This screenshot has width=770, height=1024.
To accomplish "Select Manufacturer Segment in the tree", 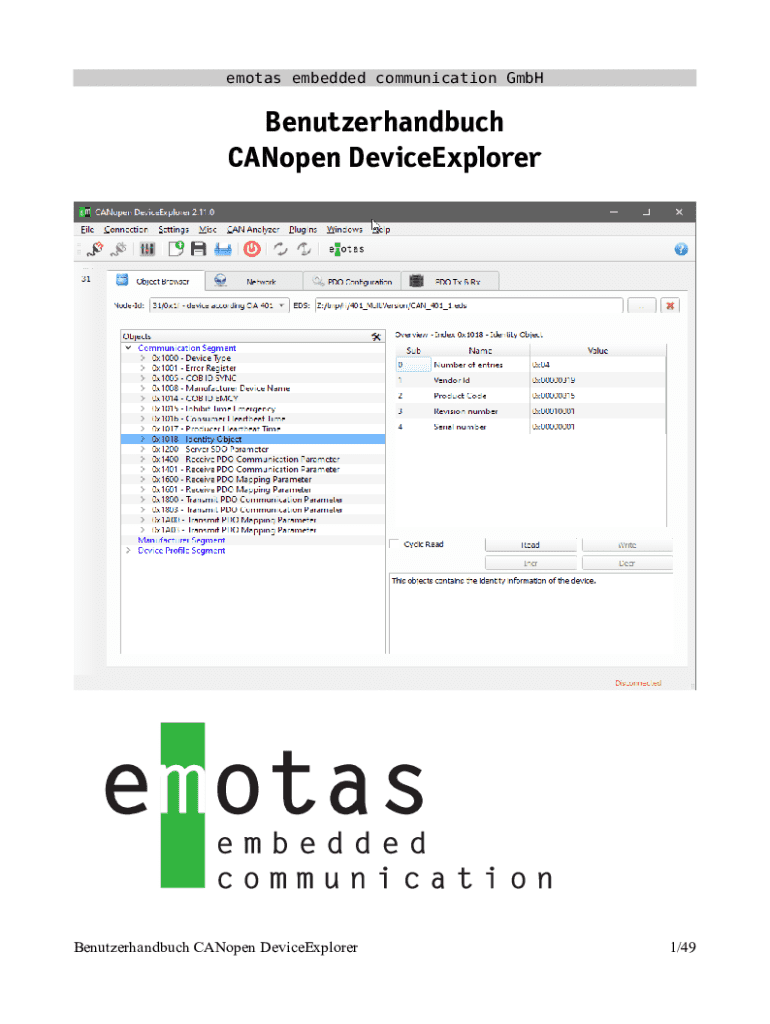I will click(x=181, y=540).
